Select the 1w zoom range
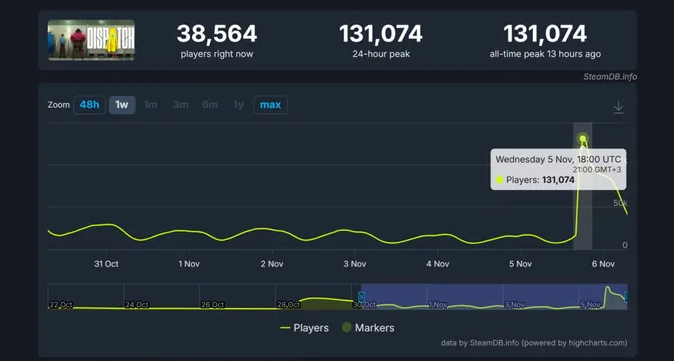The height and width of the screenshot is (361, 674). click(x=122, y=105)
